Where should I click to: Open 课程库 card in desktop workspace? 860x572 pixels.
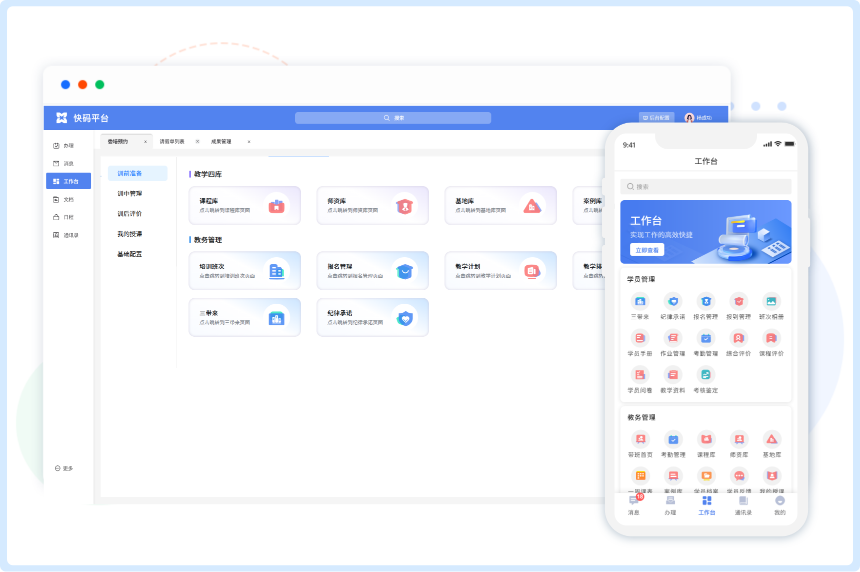click(x=244, y=205)
